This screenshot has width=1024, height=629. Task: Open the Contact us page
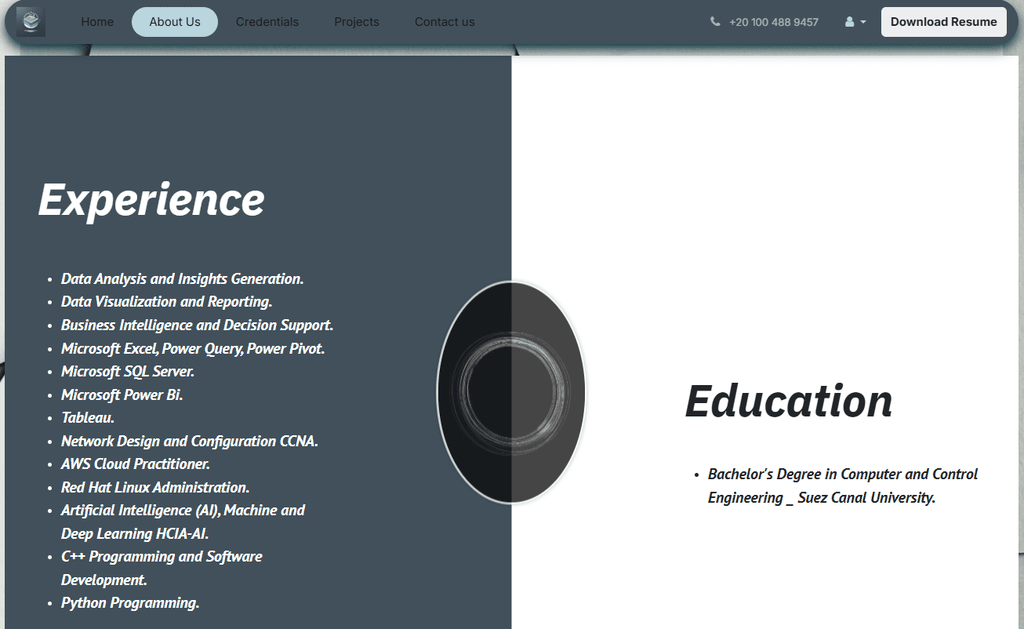tap(445, 22)
